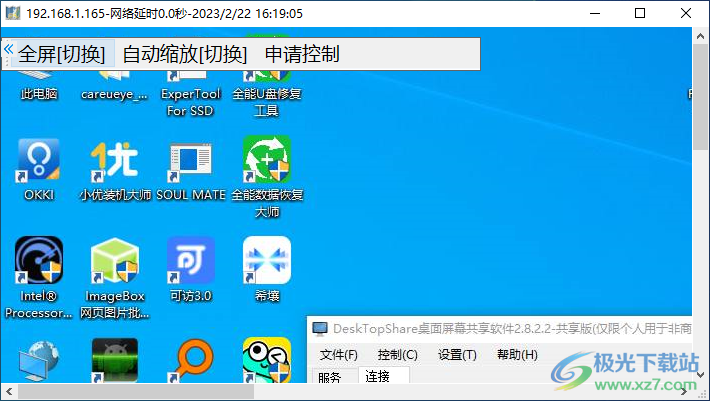The width and height of the screenshot is (710, 401).
Task: Select the careueye_ icon label
Action: (115, 94)
